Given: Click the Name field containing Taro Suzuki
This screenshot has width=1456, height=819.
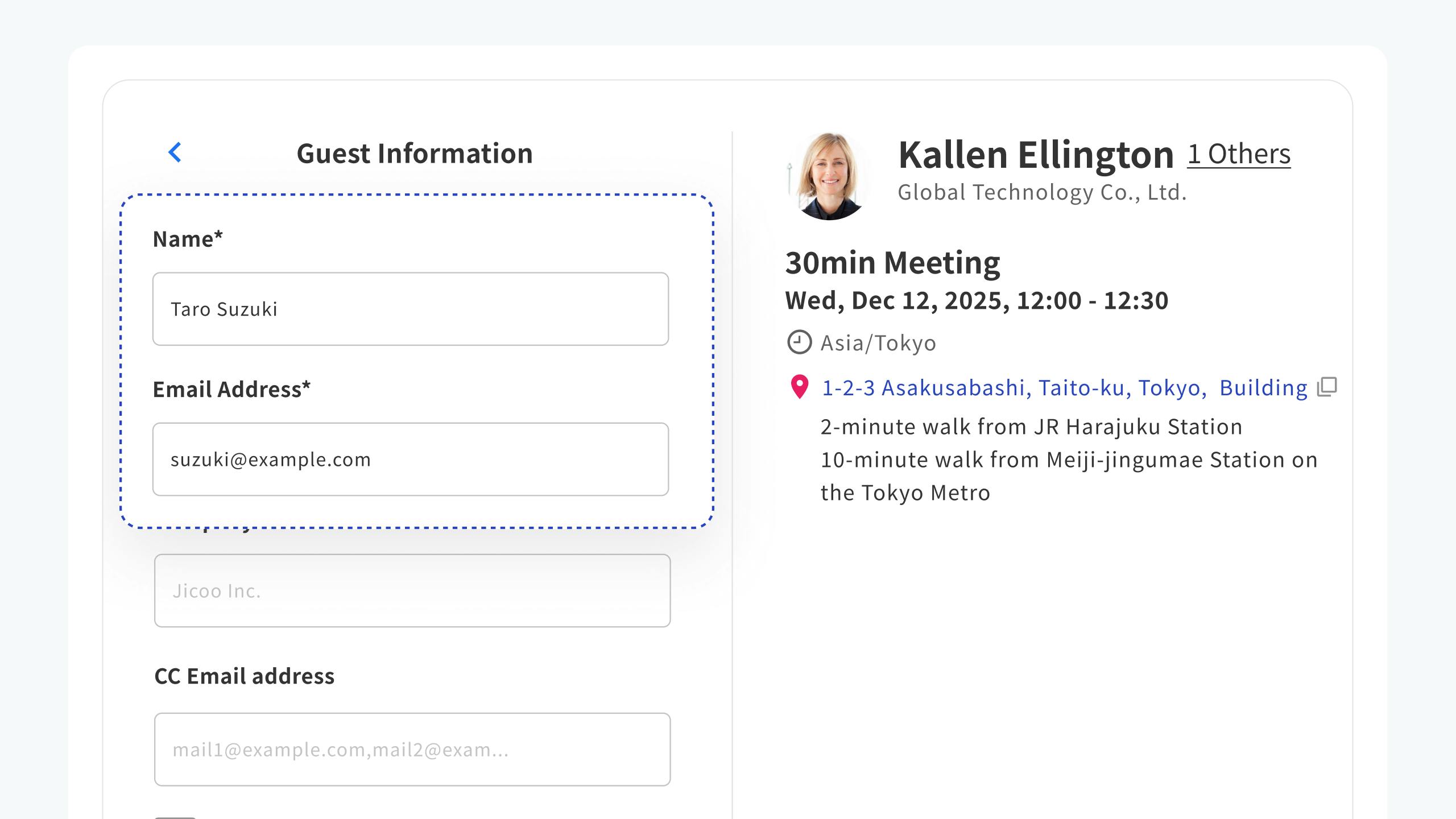Looking at the screenshot, I should point(410,309).
